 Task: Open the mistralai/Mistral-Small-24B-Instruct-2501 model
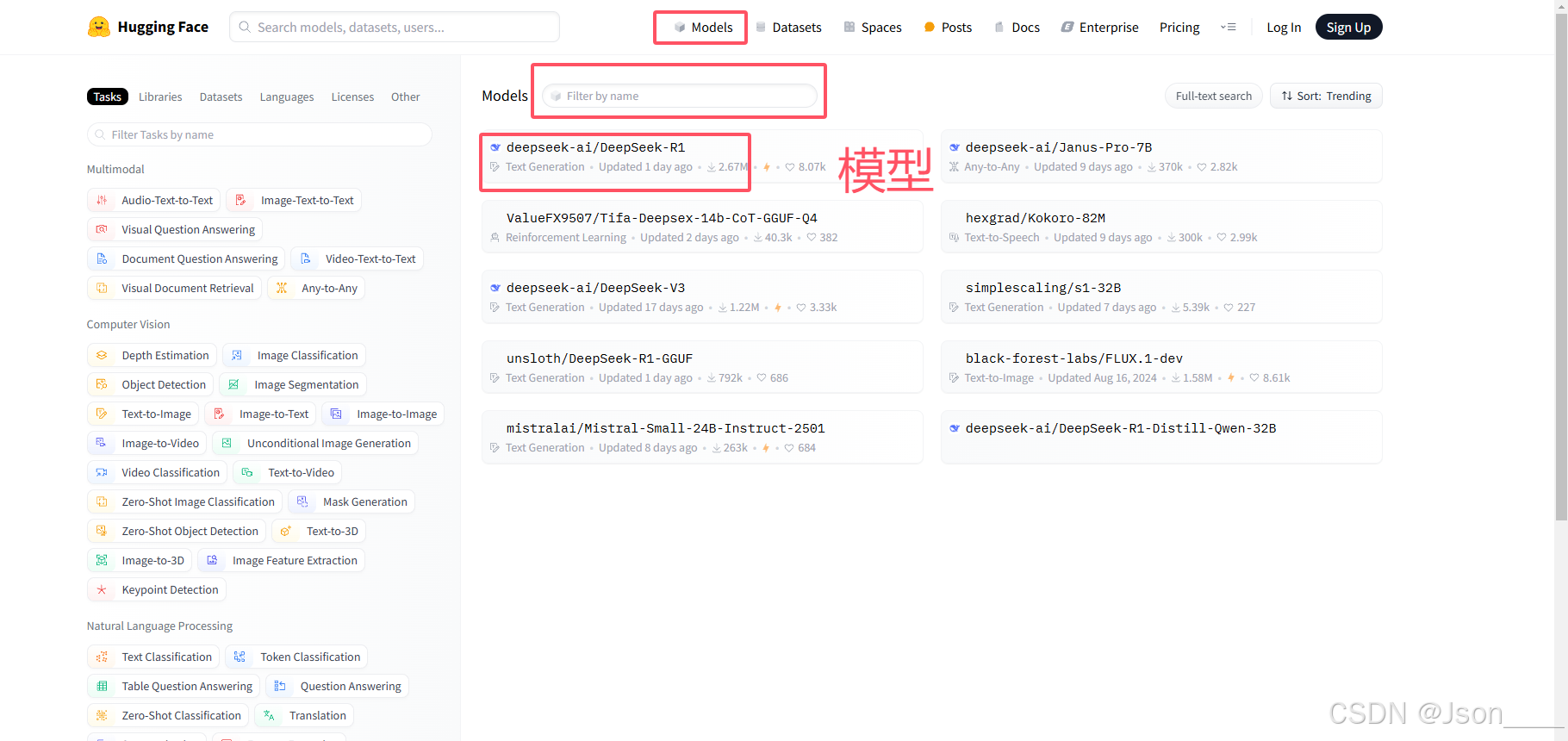point(702,438)
